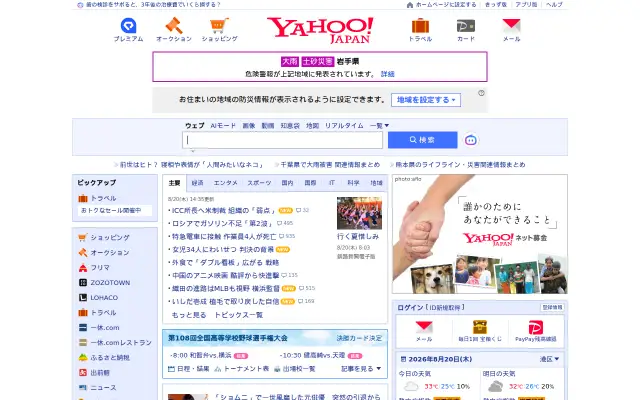Screen dimensions: 640x400
Task: Select the 地域 news tab
Action: click(x=376, y=183)
